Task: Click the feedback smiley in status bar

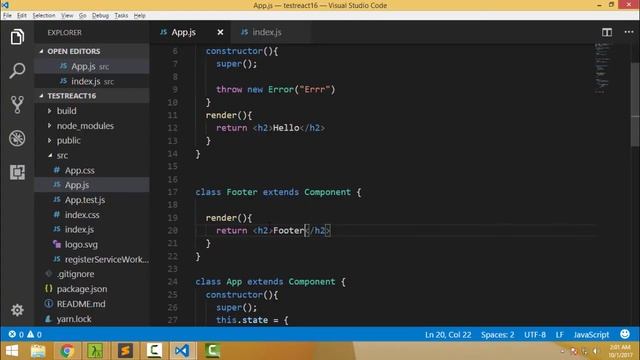Action: click(x=624, y=334)
